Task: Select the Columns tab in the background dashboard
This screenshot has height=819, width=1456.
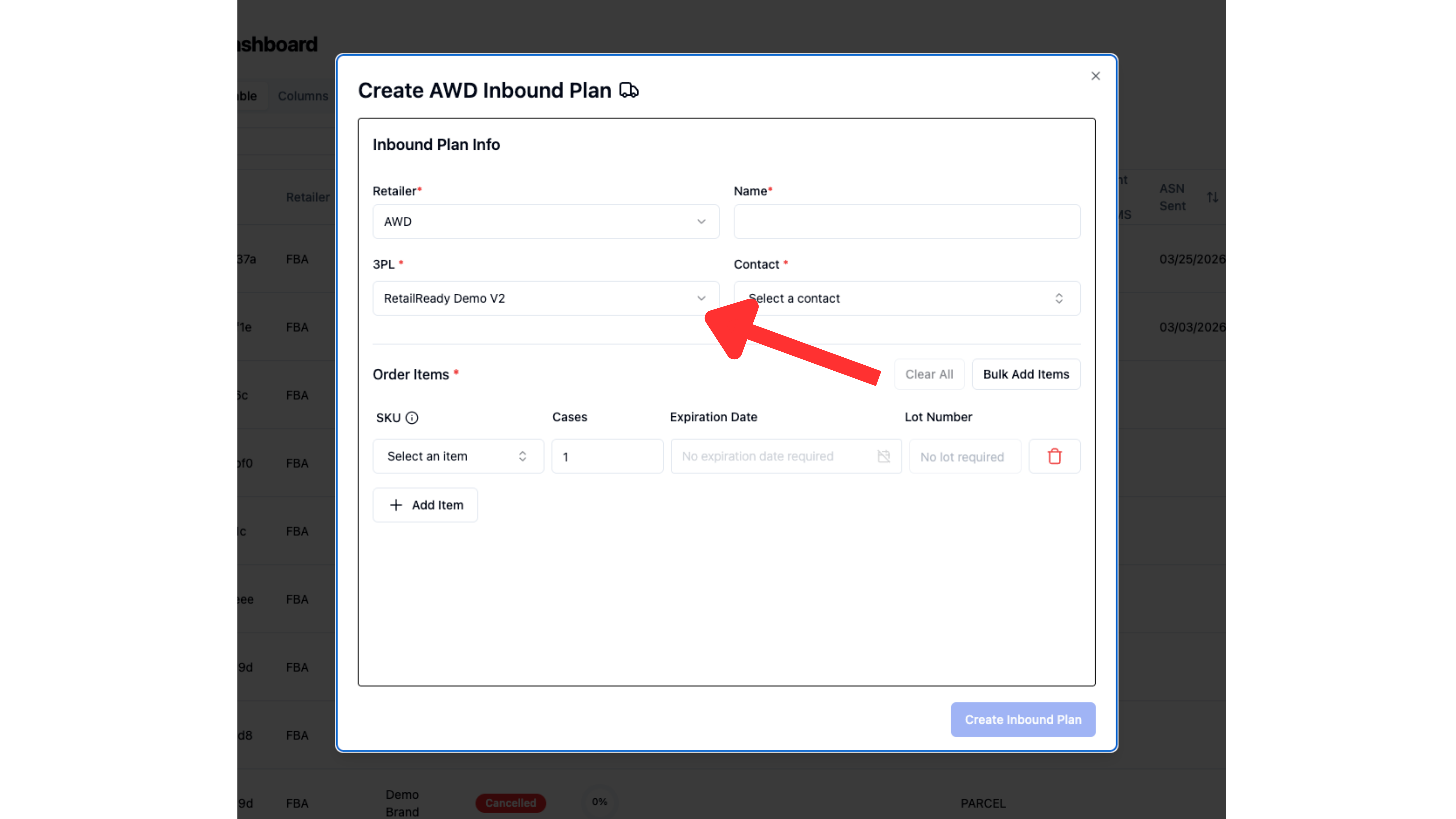Action: (303, 96)
